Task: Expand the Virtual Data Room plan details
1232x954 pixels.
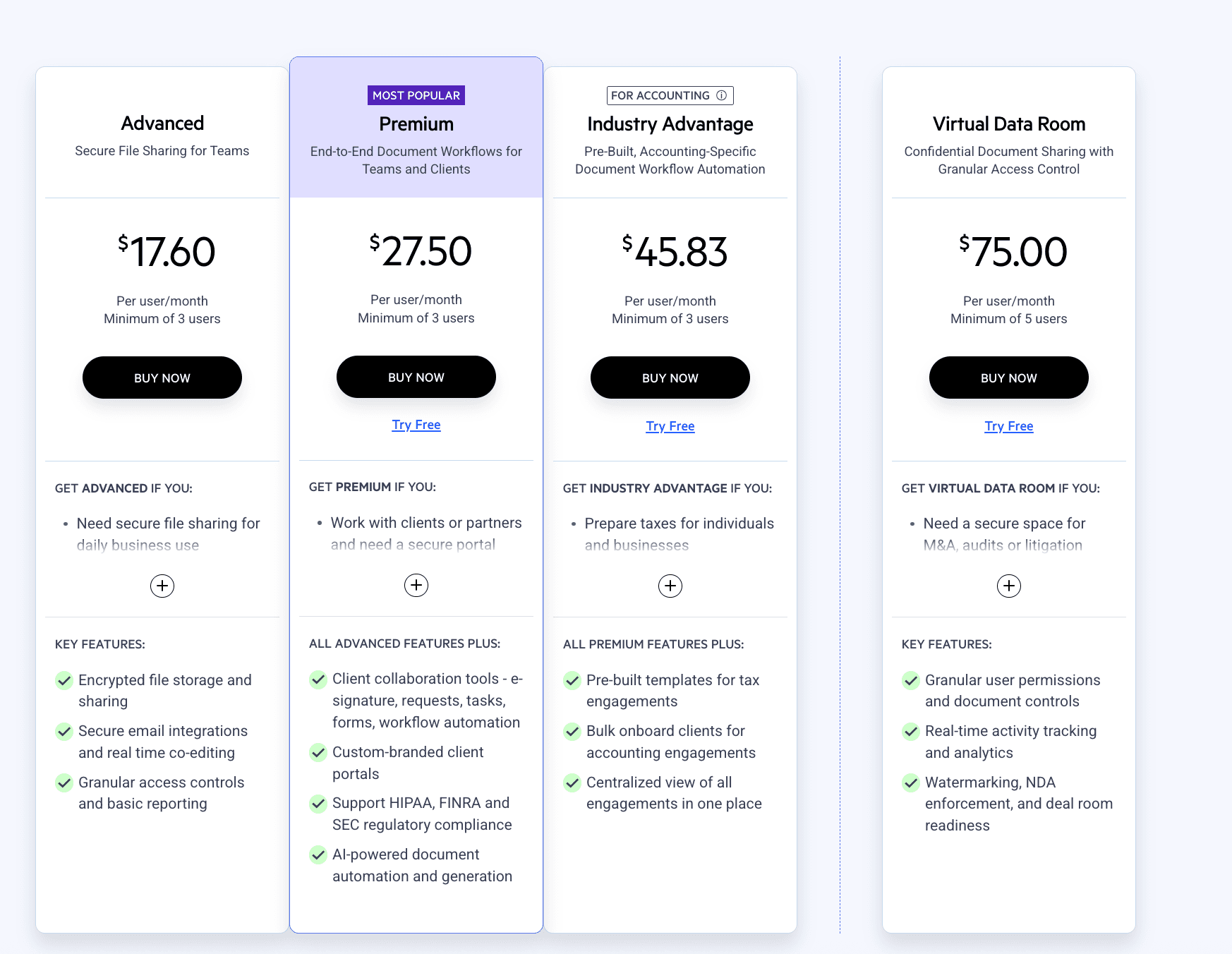Action: tap(1009, 586)
